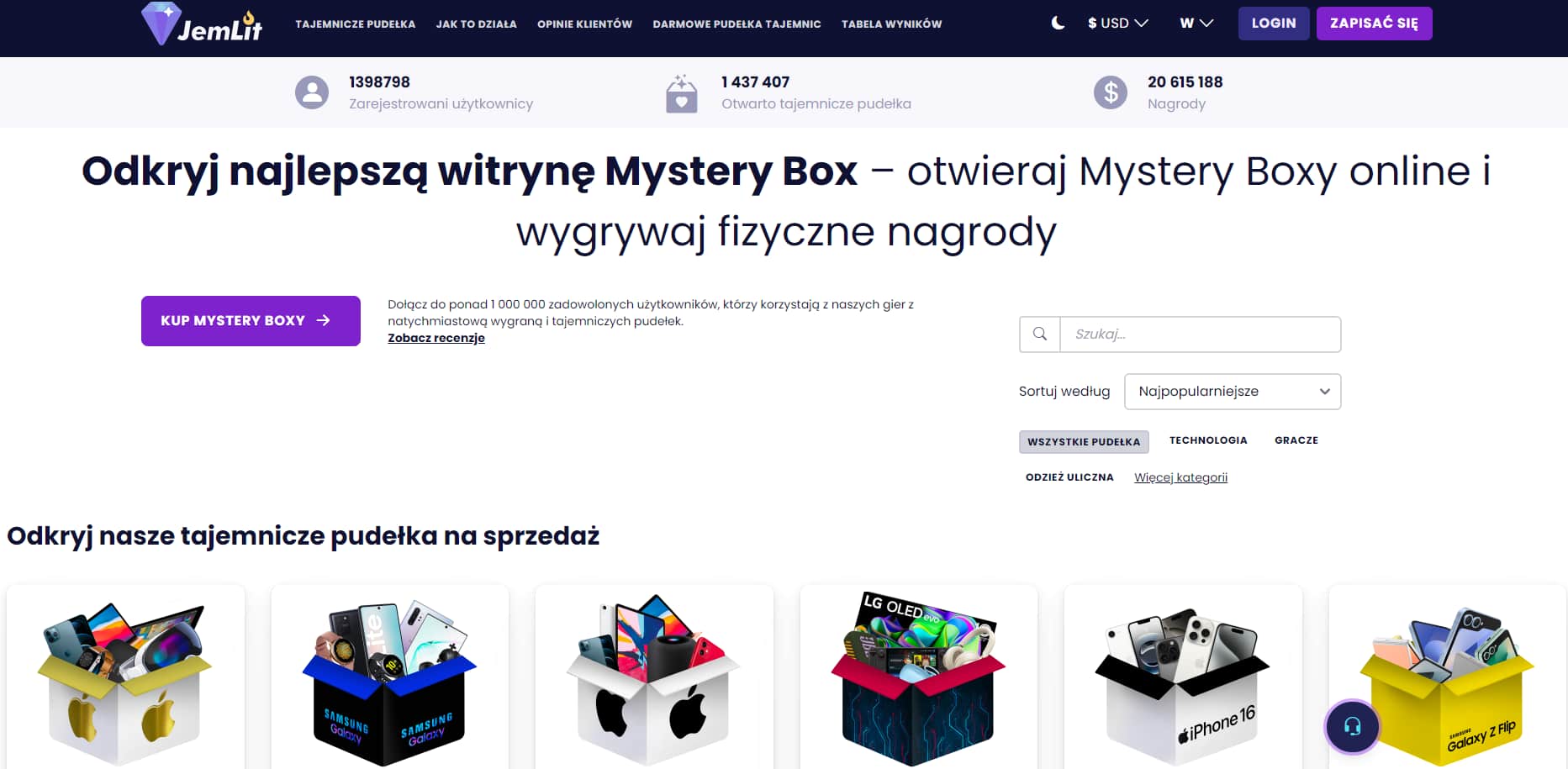Click the registered users profile icon
Image resolution: width=1568 pixels, height=769 pixels.
(312, 92)
